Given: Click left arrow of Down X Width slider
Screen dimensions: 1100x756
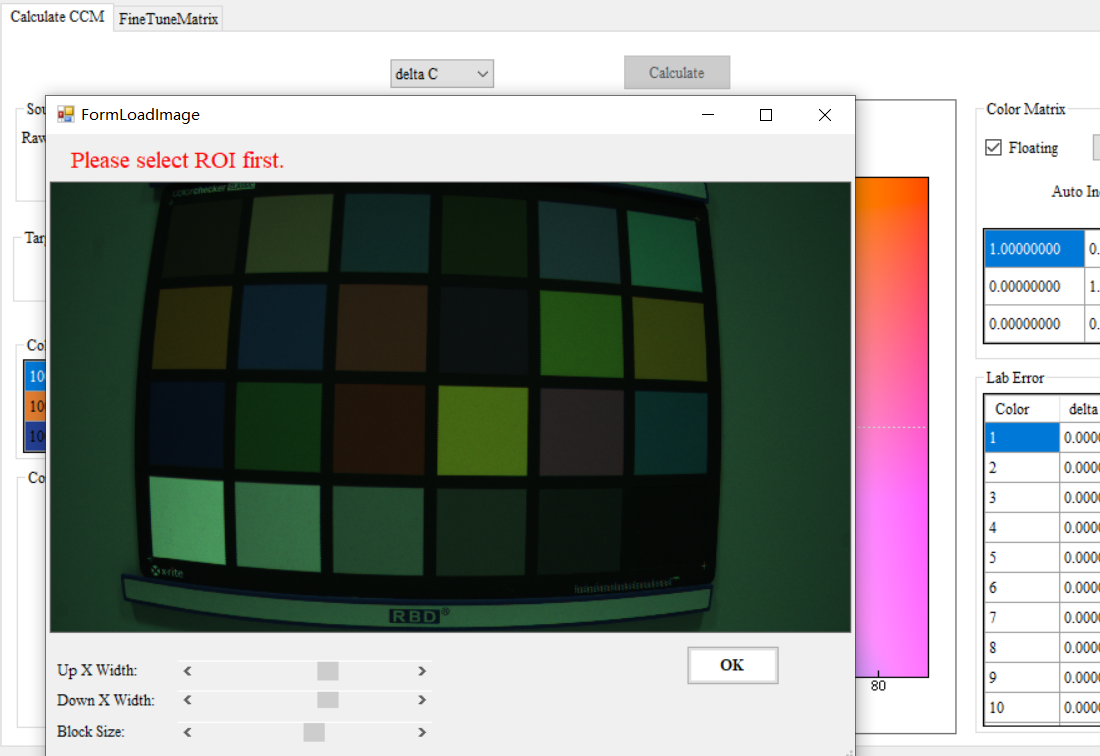Looking at the screenshot, I should pos(187,700).
